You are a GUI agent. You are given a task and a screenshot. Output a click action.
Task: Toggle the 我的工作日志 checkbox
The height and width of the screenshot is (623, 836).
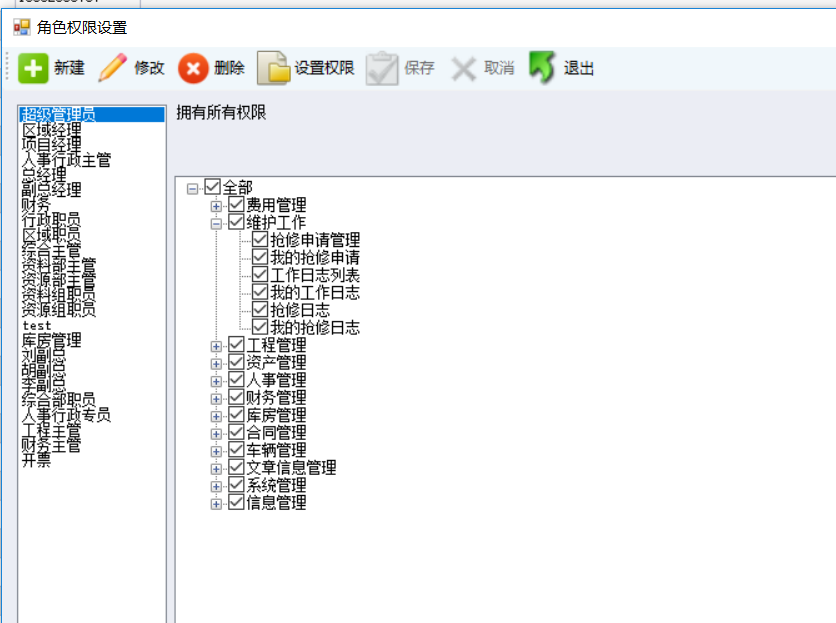tap(260, 292)
